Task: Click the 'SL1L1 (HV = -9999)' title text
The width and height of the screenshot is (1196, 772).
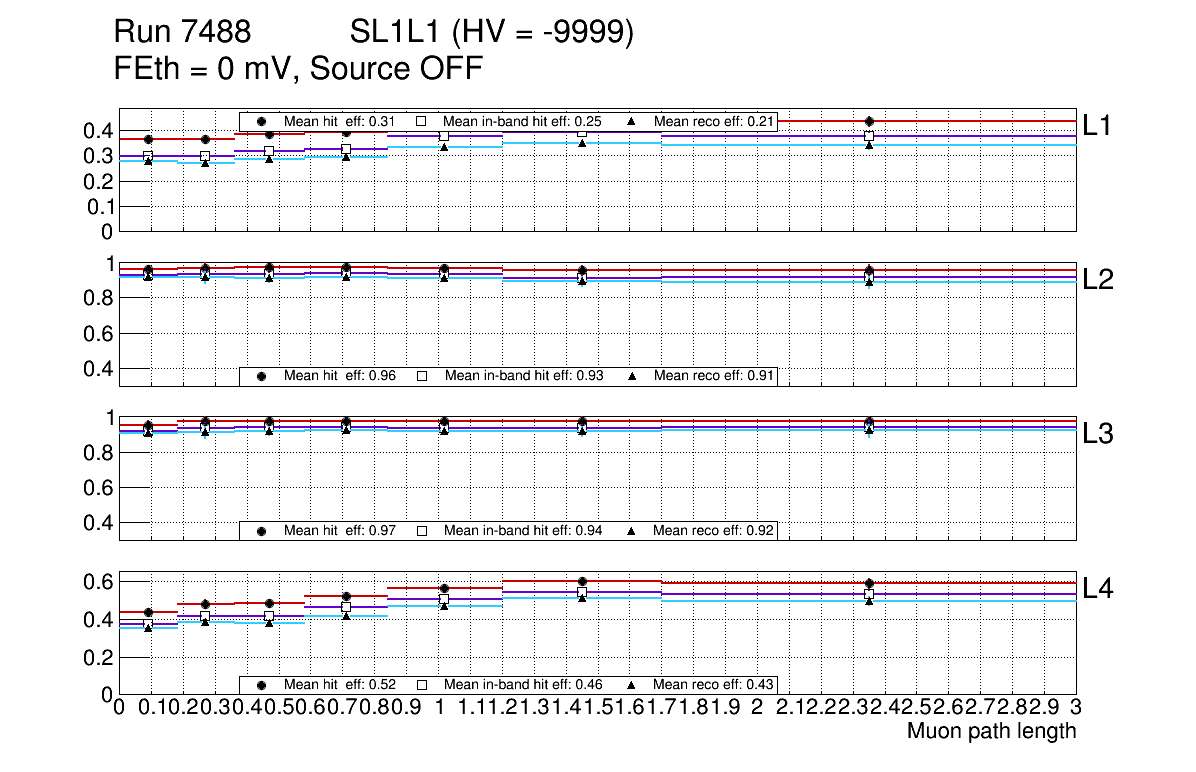Action: (492, 34)
